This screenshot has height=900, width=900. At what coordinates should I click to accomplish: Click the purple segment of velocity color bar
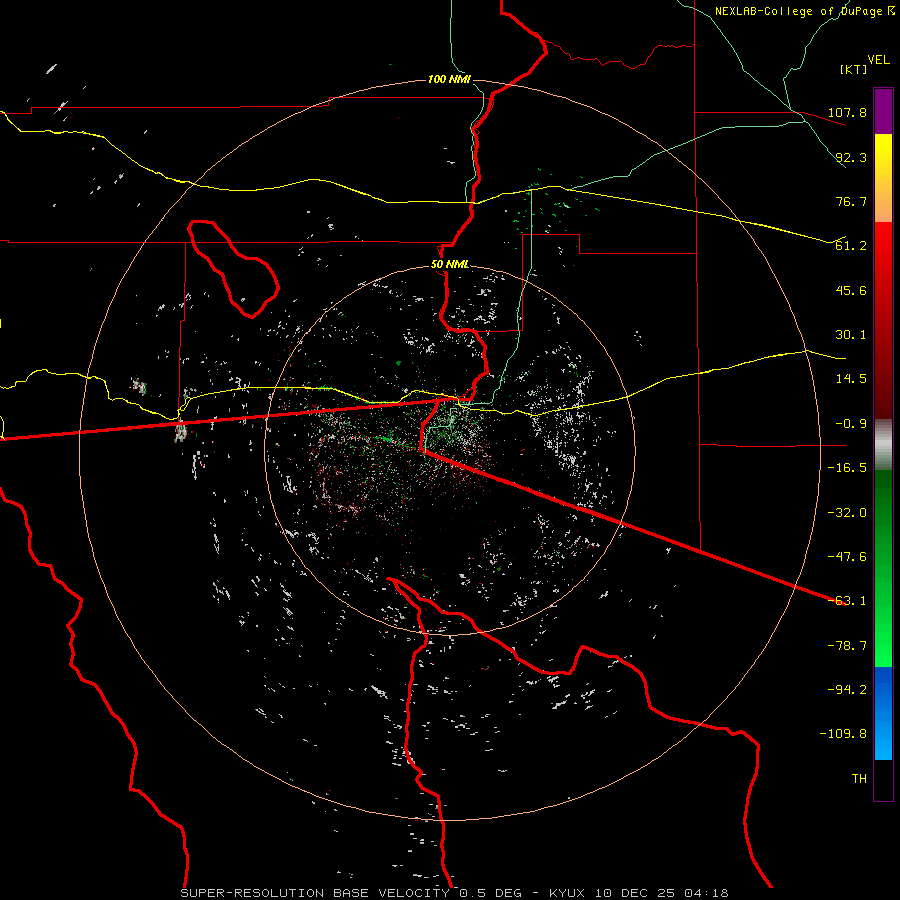click(883, 111)
